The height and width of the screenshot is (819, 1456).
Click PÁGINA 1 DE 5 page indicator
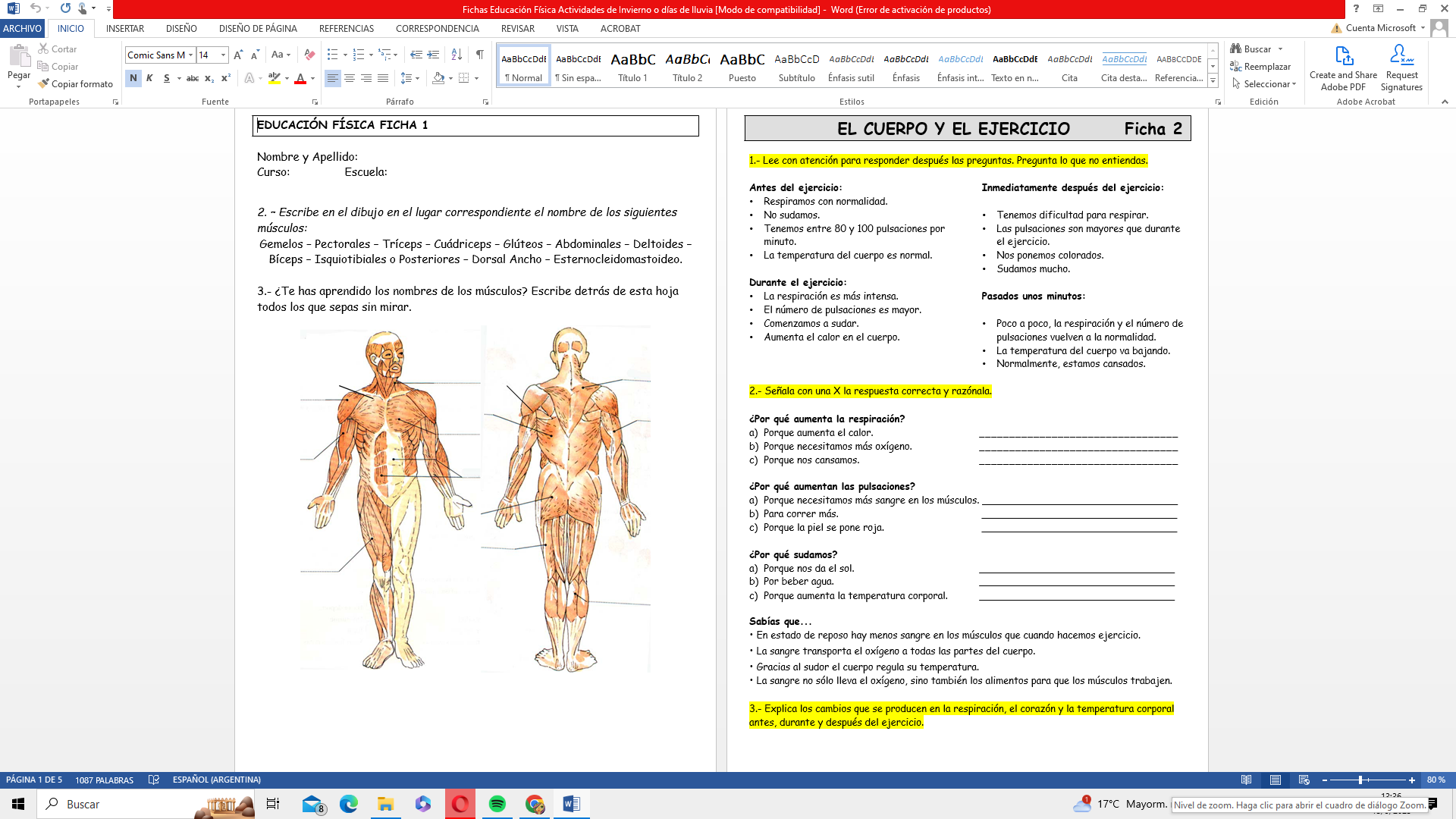[x=34, y=780]
